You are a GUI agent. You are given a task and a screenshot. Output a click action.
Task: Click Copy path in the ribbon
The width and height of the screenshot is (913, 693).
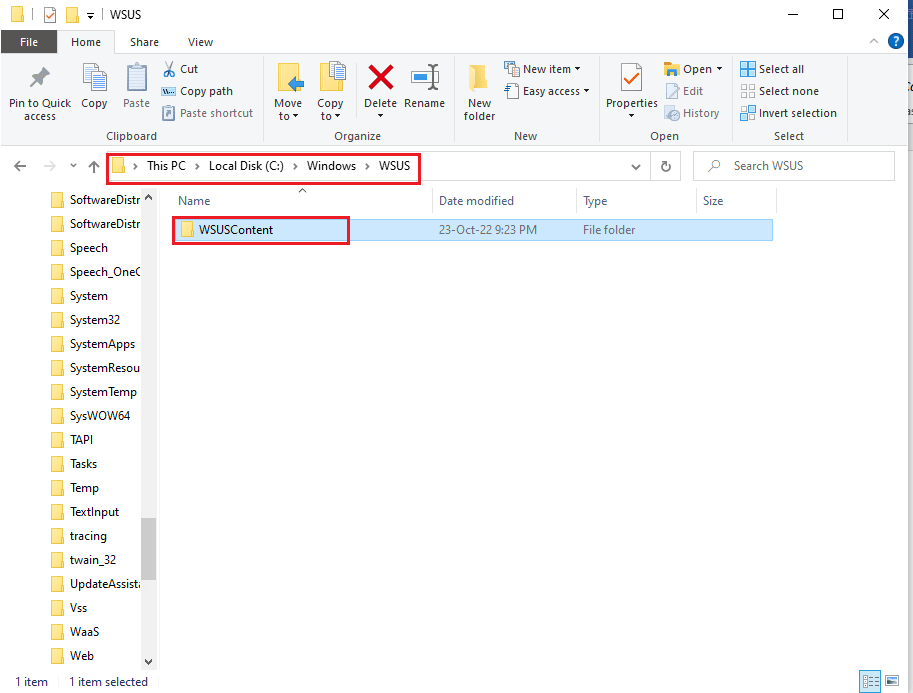pyautogui.click(x=197, y=91)
